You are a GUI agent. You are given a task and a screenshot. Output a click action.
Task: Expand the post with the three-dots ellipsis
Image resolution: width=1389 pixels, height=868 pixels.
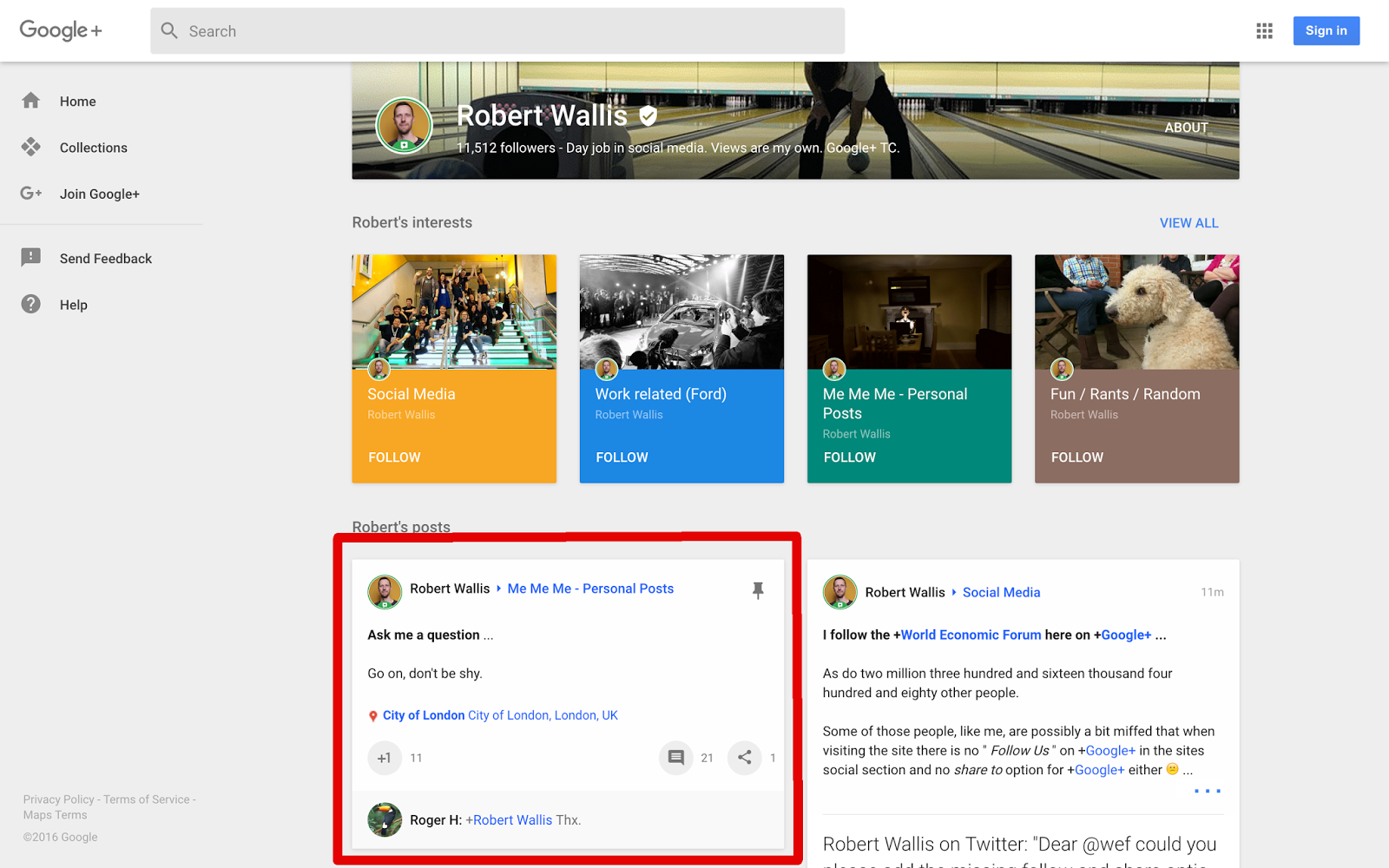[x=1208, y=791]
